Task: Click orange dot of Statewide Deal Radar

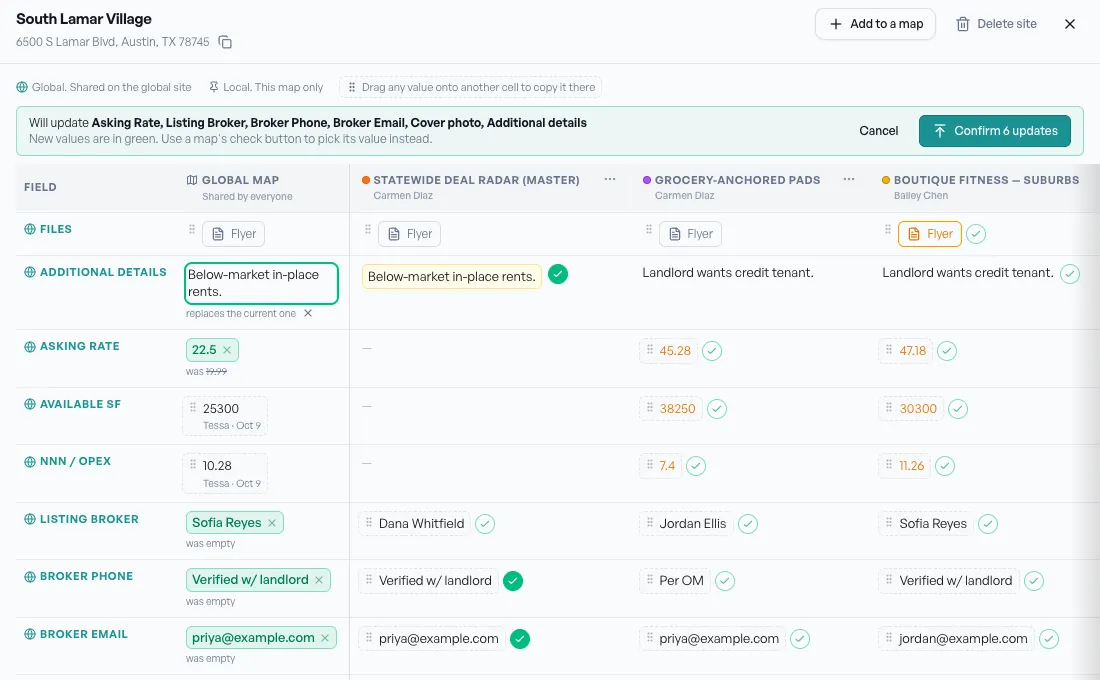Action: point(365,180)
